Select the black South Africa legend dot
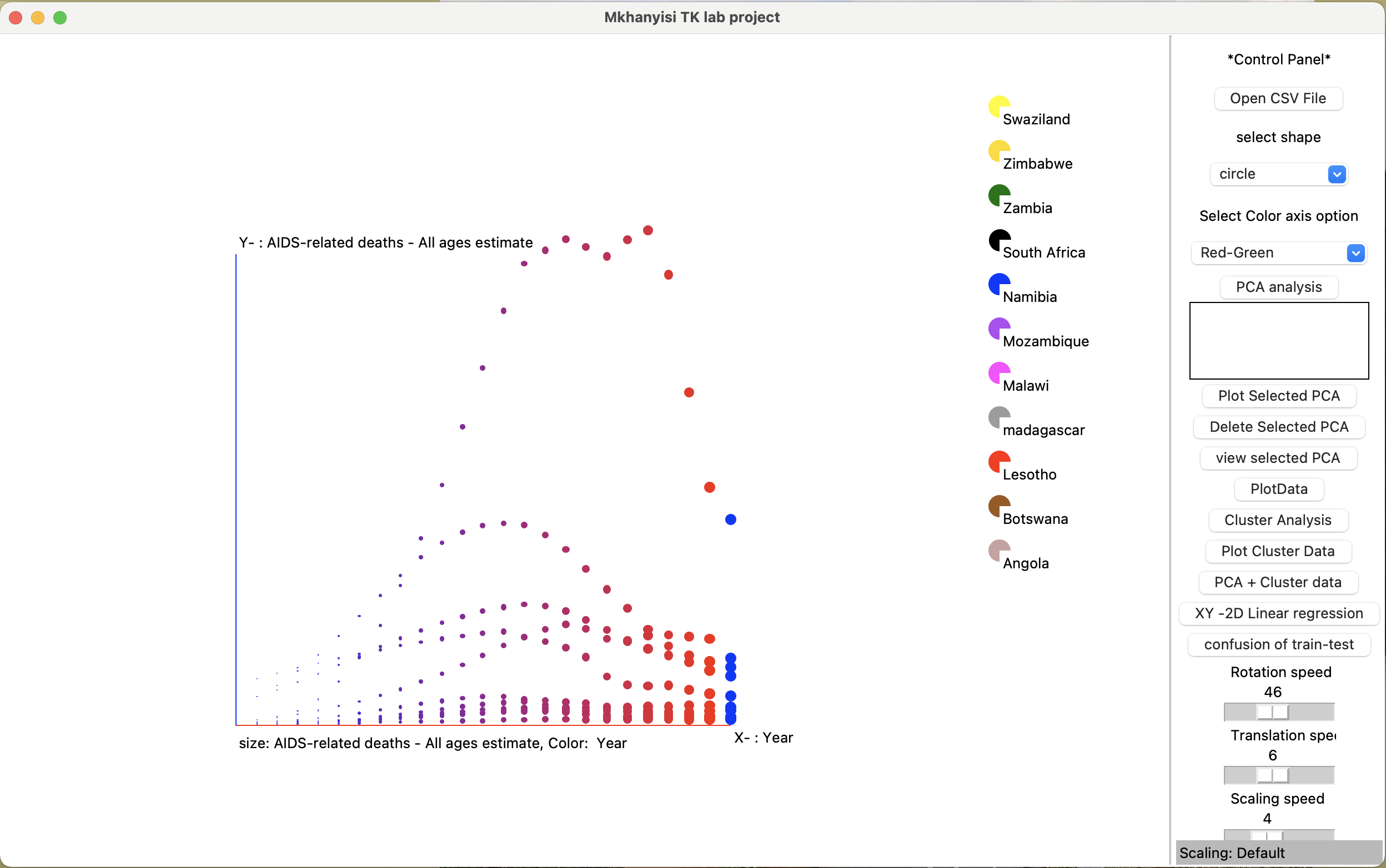This screenshot has height=868, width=1386. [x=998, y=239]
